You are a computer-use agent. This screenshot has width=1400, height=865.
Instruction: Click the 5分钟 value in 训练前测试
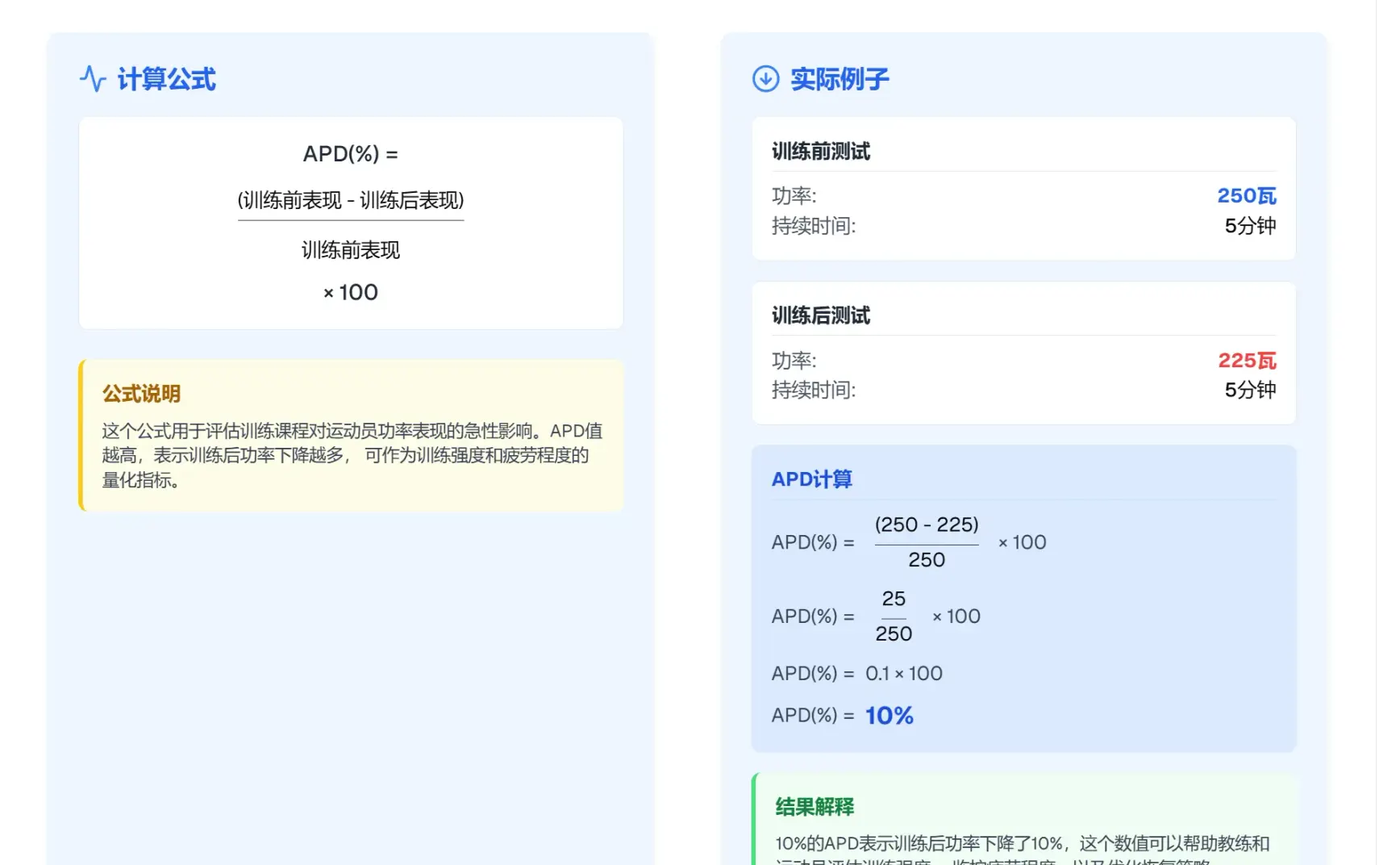pos(1250,226)
